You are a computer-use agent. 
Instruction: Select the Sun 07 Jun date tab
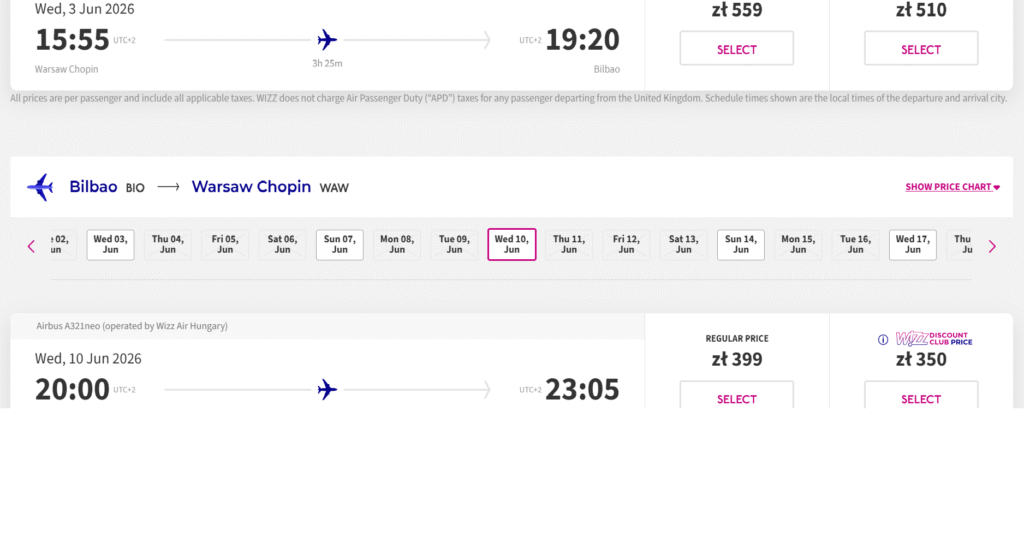(340, 245)
